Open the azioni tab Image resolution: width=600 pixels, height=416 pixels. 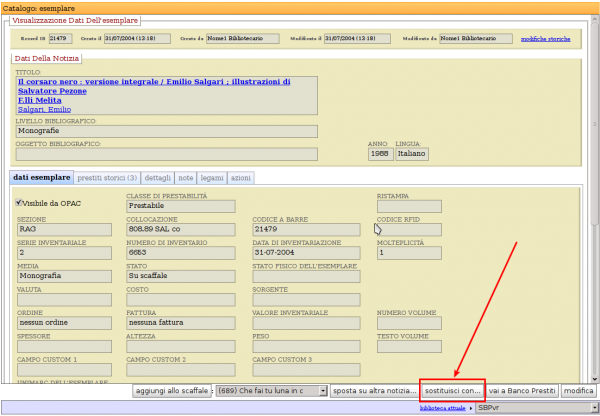[240, 178]
